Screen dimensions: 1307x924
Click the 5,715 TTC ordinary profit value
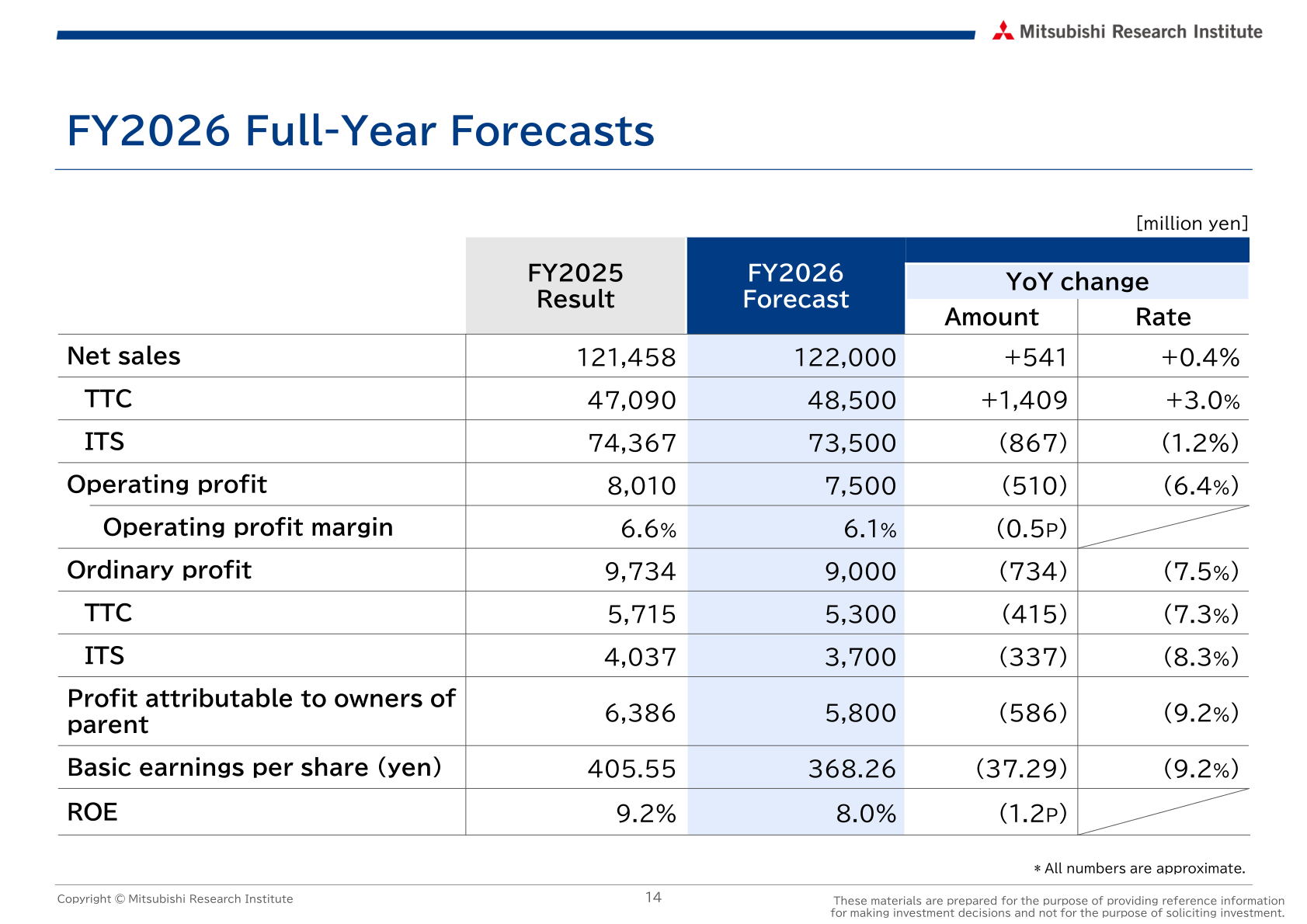(x=641, y=614)
